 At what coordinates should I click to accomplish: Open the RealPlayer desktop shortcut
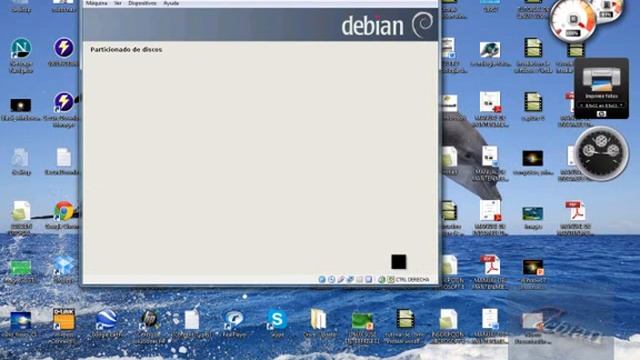pyautogui.click(x=234, y=320)
